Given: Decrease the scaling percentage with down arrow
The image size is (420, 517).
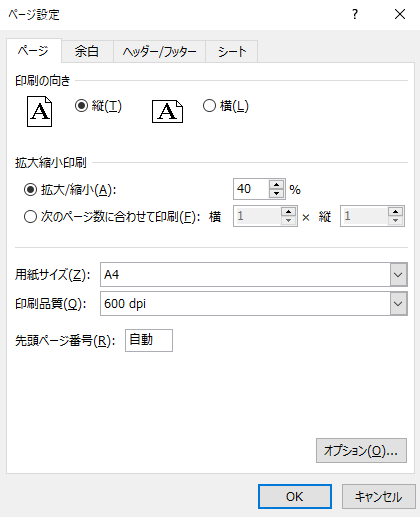Looking at the screenshot, I should 276,193.
